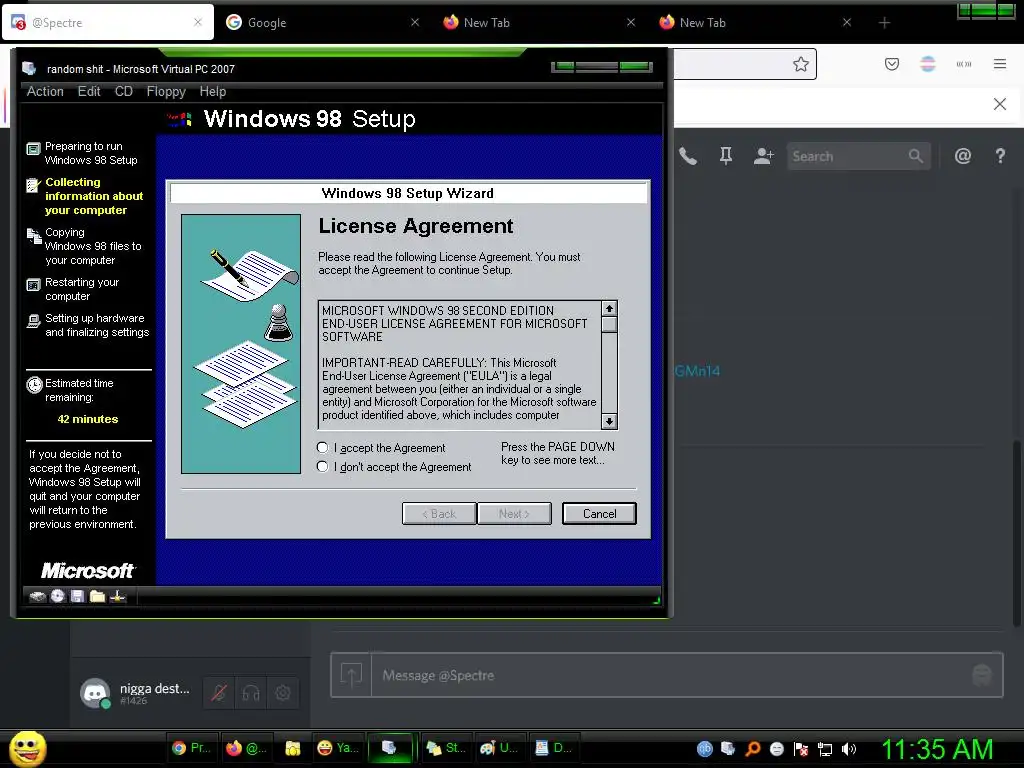This screenshot has height=768, width=1024.
Task: Start a voice call in Discord
Action: tap(688, 156)
